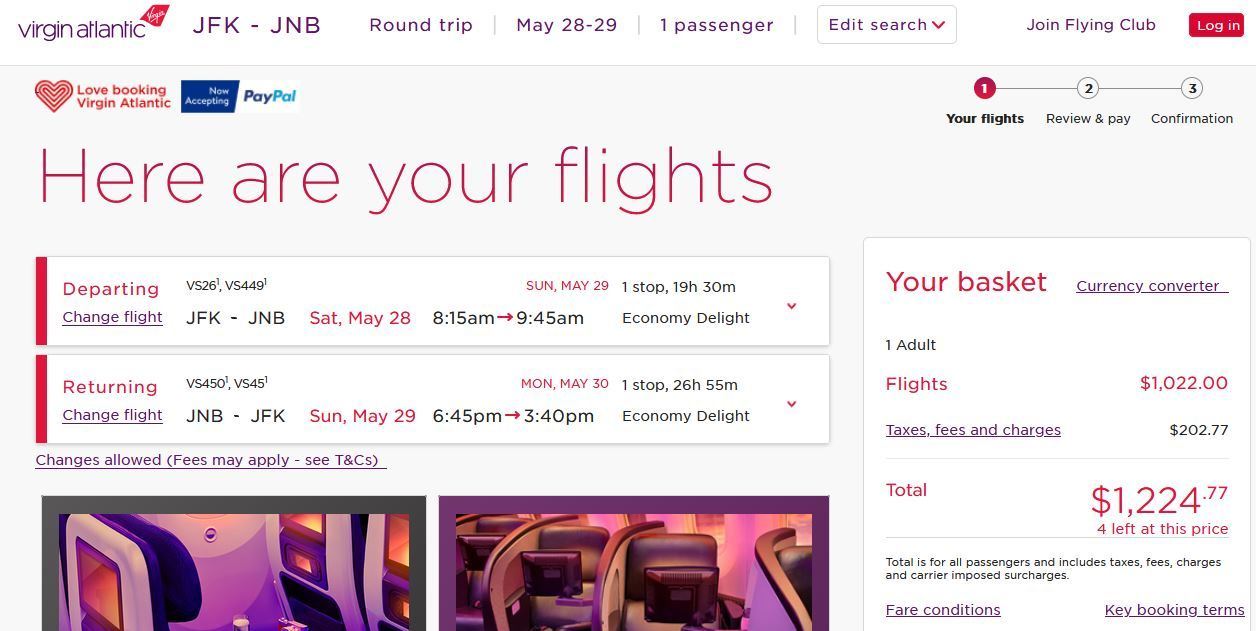Select step 2 Review & pay circle
The height and width of the screenshot is (631, 1256).
point(1088,89)
